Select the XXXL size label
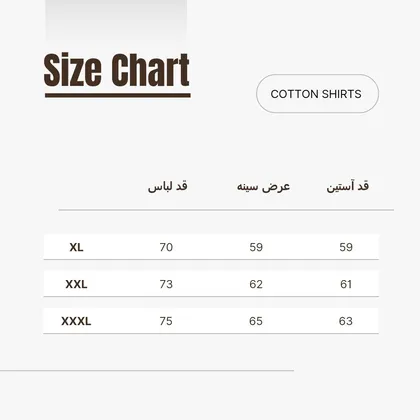 click(76, 321)
